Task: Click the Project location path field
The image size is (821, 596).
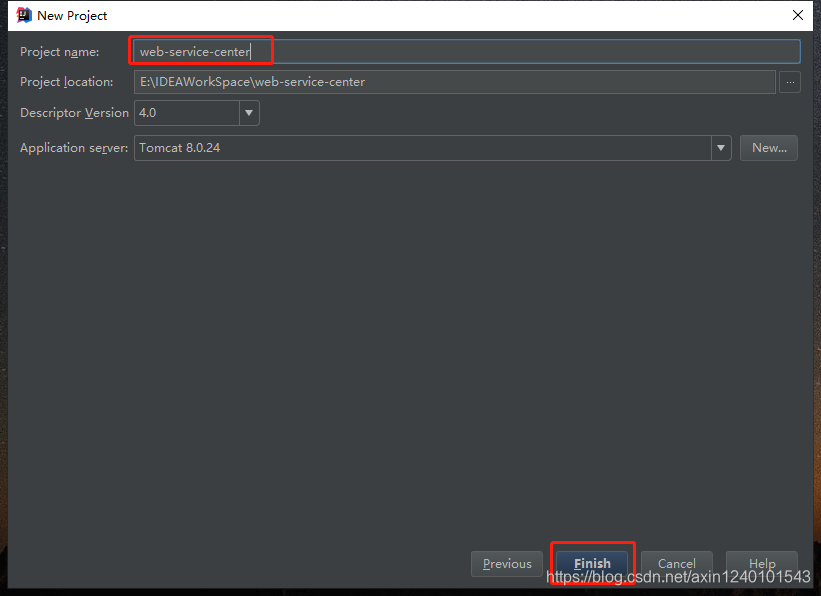Action: (454, 82)
